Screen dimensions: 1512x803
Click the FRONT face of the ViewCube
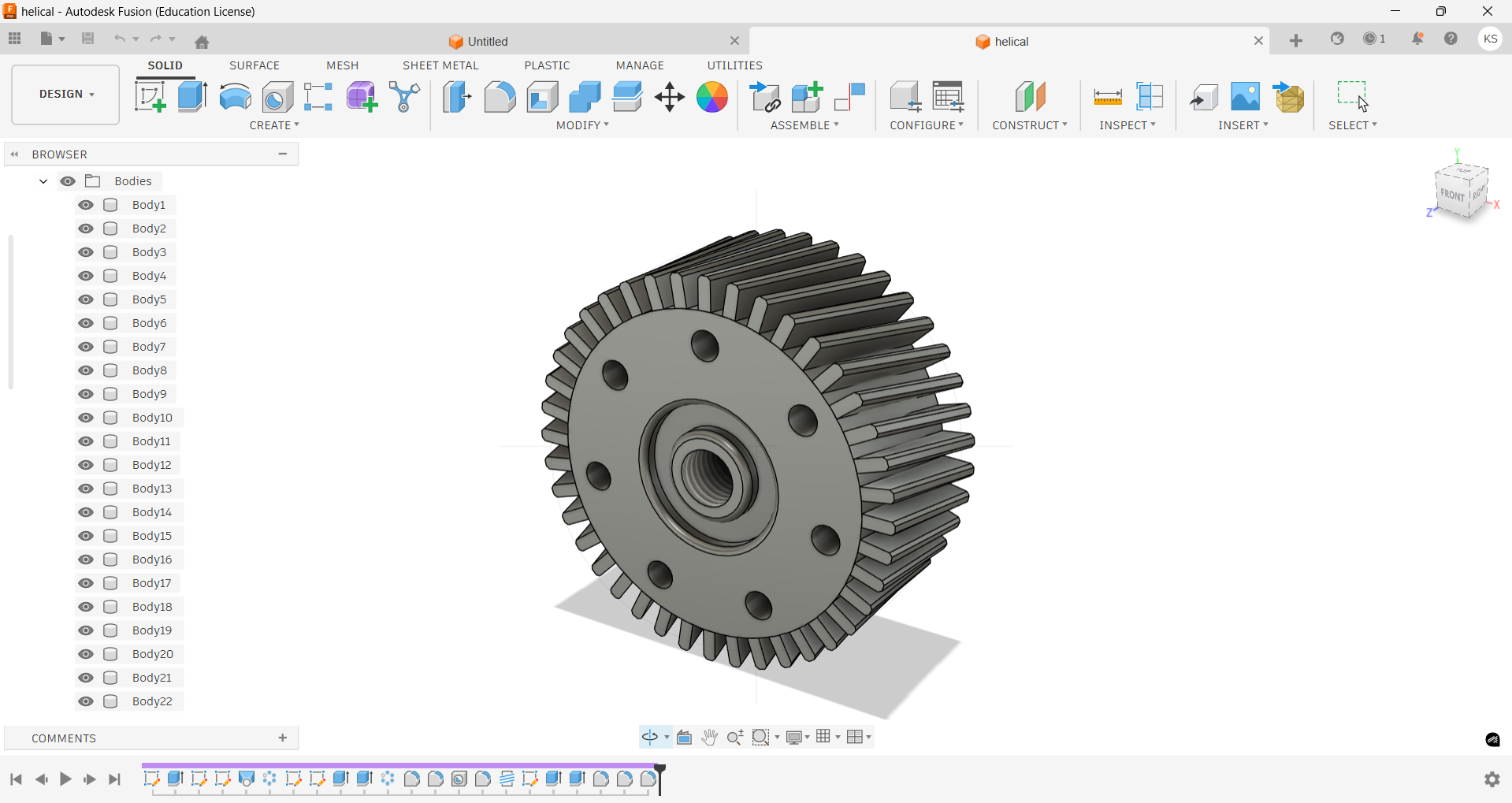pyautogui.click(x=1452, y=194)
